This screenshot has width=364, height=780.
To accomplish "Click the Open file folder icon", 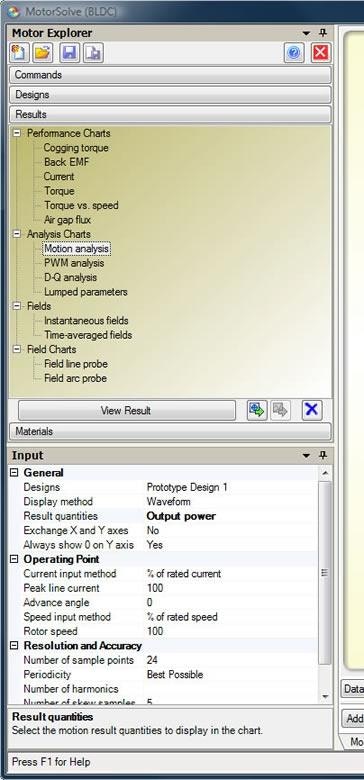I will (x=43, y=53).
